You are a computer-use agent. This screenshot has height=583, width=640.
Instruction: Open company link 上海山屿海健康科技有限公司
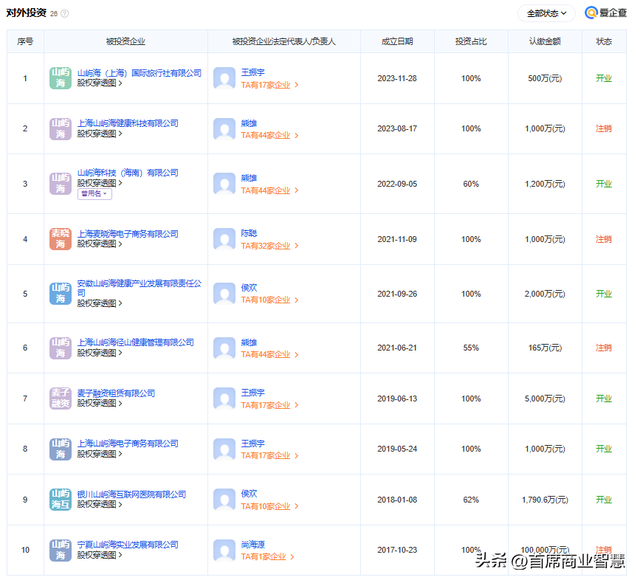coord(128,123)
